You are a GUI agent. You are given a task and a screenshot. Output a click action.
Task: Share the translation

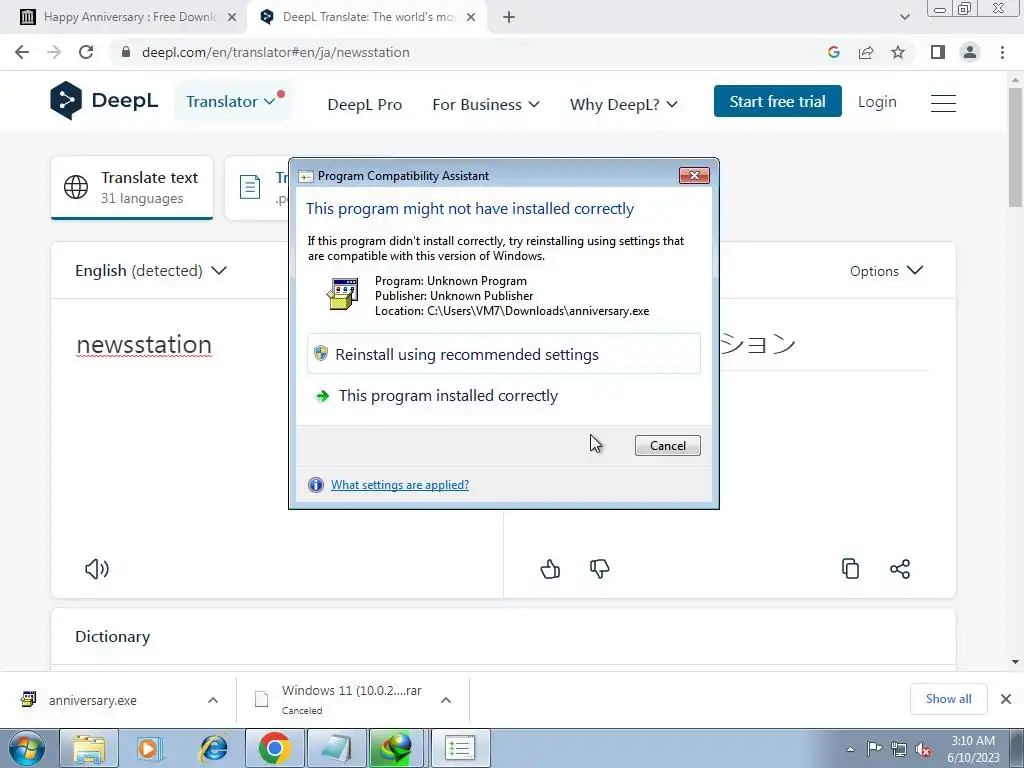[x=900, y=569]
